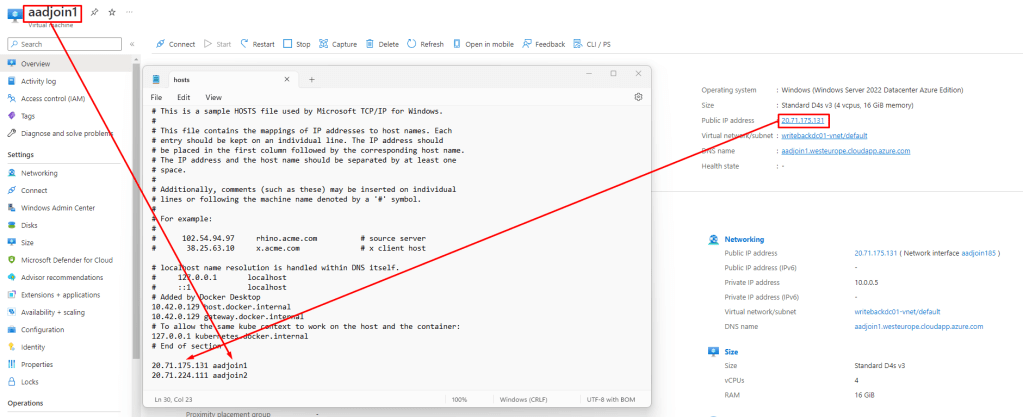This screenshot has height=417, width=1023.
Task: Open the more options ellipsis next to title
Action: 130,11
